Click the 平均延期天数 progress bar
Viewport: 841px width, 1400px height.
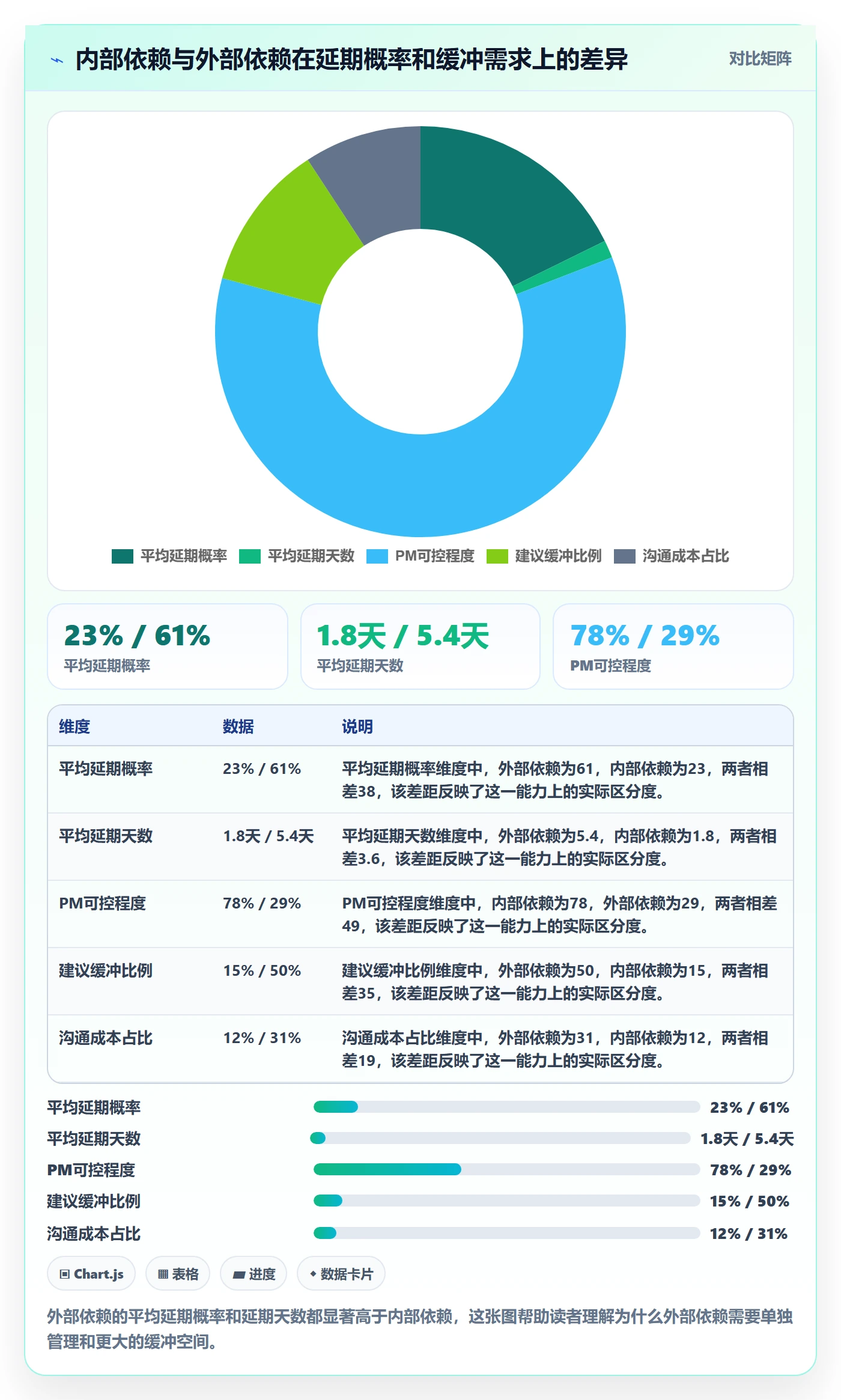(500, 1138)
